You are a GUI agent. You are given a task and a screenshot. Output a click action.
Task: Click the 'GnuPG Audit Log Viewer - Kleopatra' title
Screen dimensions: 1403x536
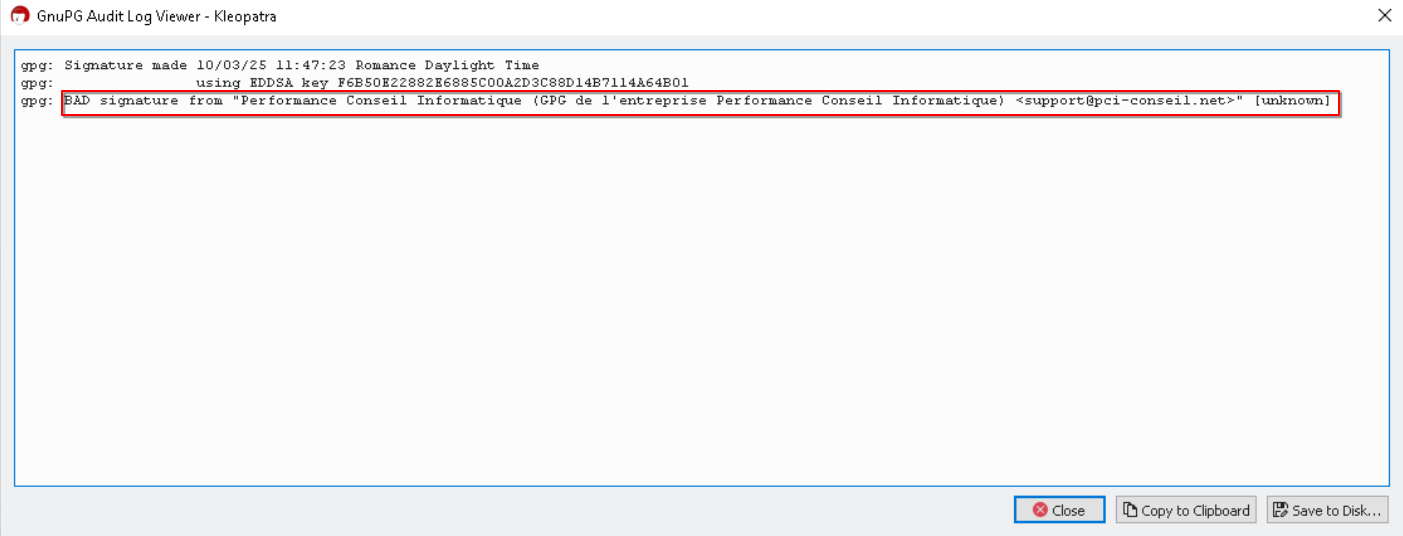click(157, 16)
